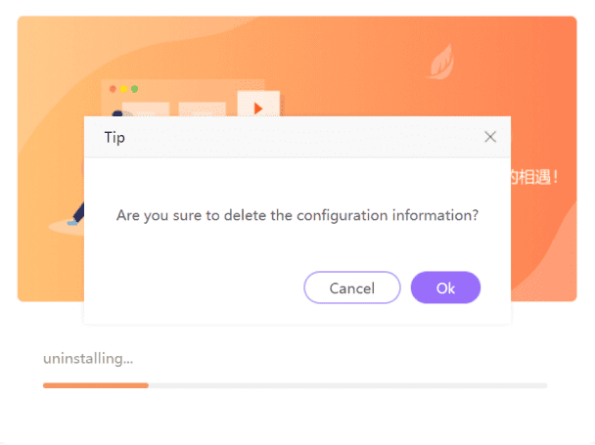This screenshot has width=595, height=445.
Task: Click the second placeholder card in illustrated window
Action: pyautogui.click(x=202, y=109)
